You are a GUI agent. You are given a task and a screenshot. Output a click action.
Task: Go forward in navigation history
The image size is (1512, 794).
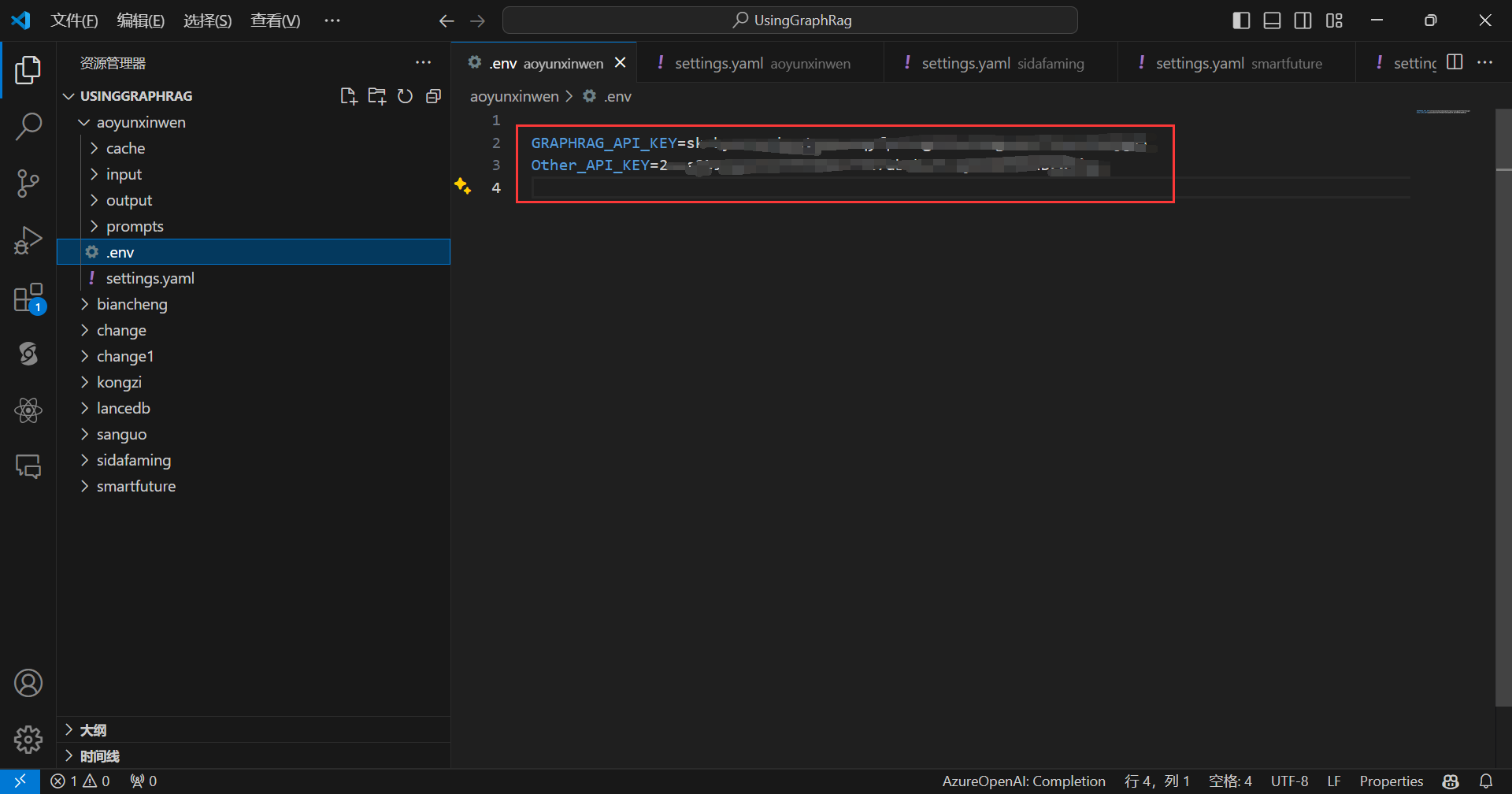tap(477, 21)
